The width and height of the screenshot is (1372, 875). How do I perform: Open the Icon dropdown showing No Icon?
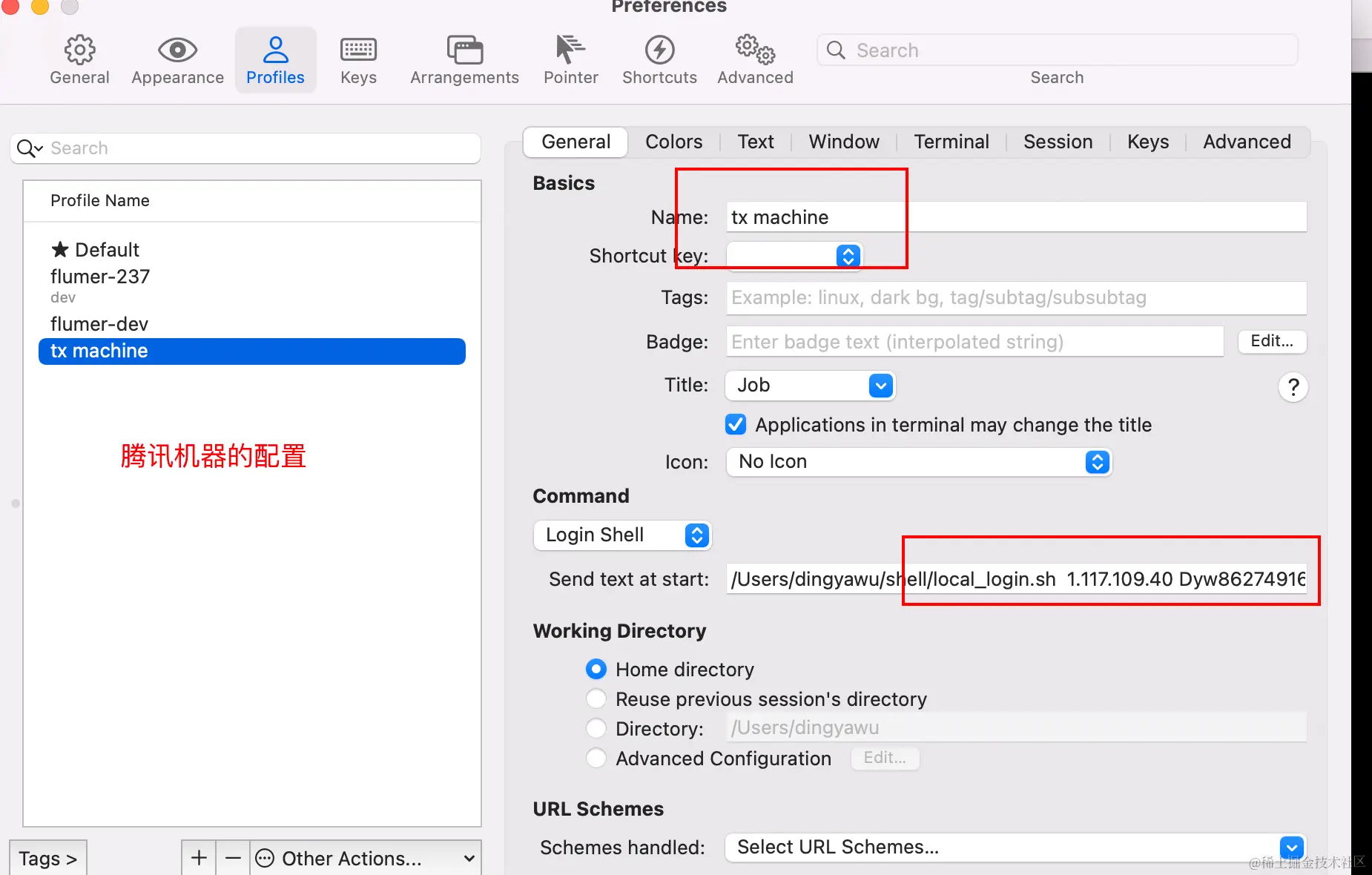pyautogui.click(x=919, y=461)
